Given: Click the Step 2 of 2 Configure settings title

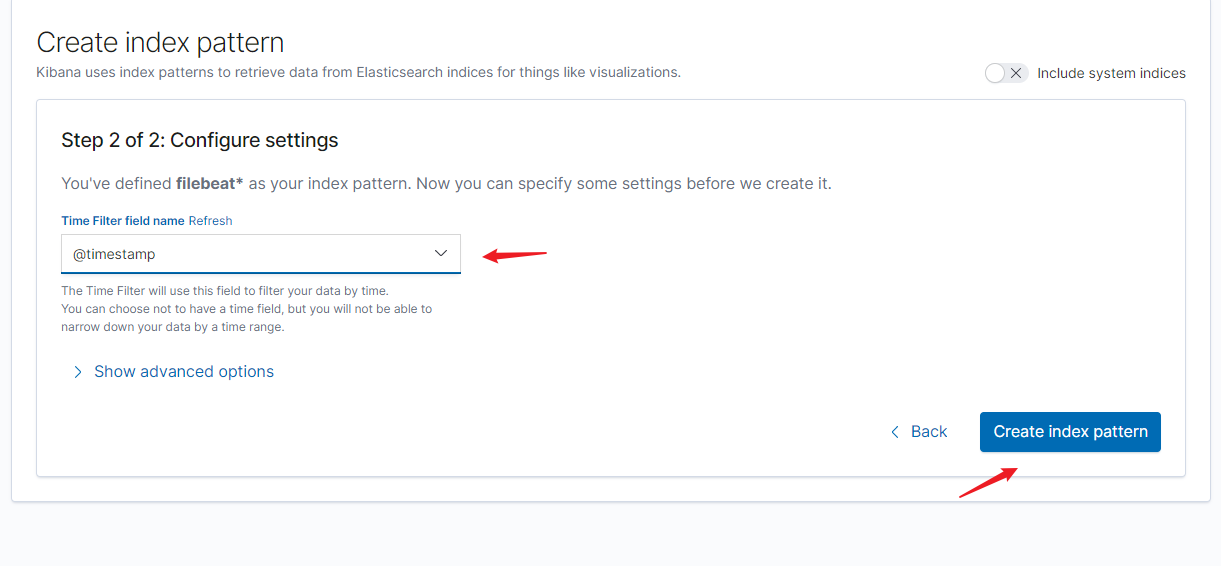Looking at the screenshot, I should [x=200, y=140].
